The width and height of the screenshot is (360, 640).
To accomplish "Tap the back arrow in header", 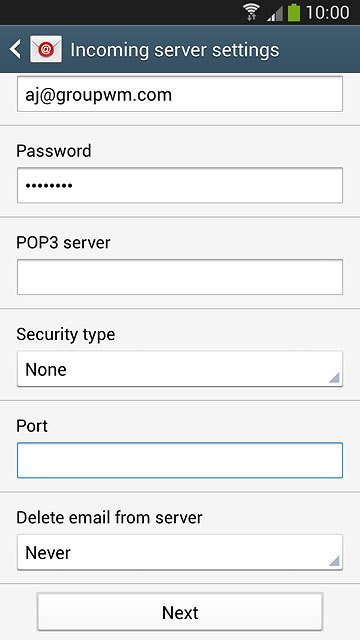I will (15, 50).
